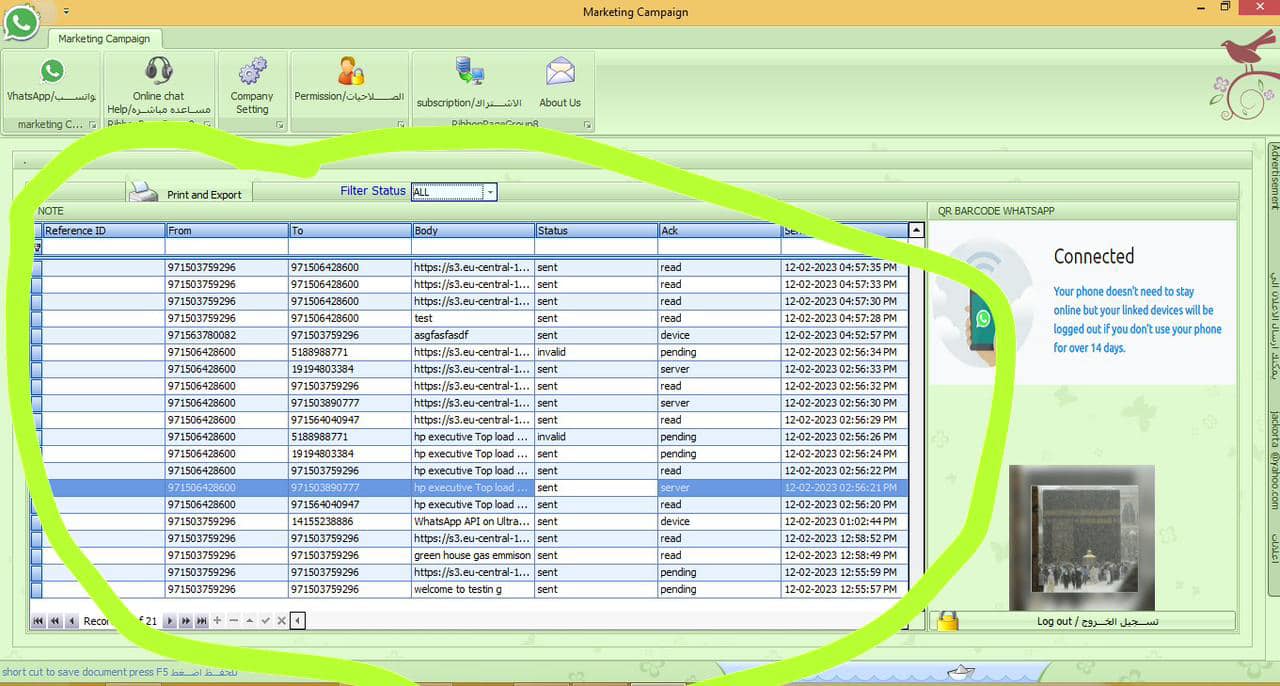The image size is (1280, 686).
Task: Open the subscription server icon
Action: (x=469, y=71)
